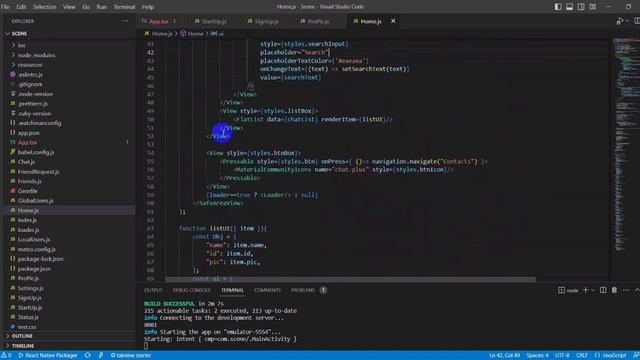Viewport: 640px width, 360px height.
Task: Open Chat.js in the explorer
Action: [x=26, y=162]
